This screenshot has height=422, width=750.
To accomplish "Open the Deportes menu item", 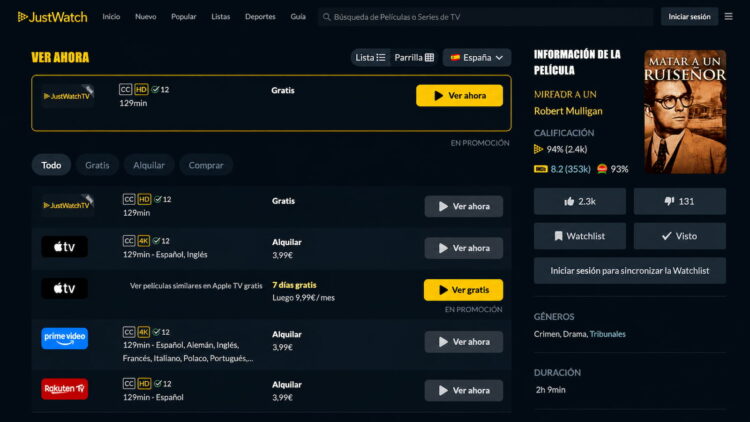I will point(260,17).
